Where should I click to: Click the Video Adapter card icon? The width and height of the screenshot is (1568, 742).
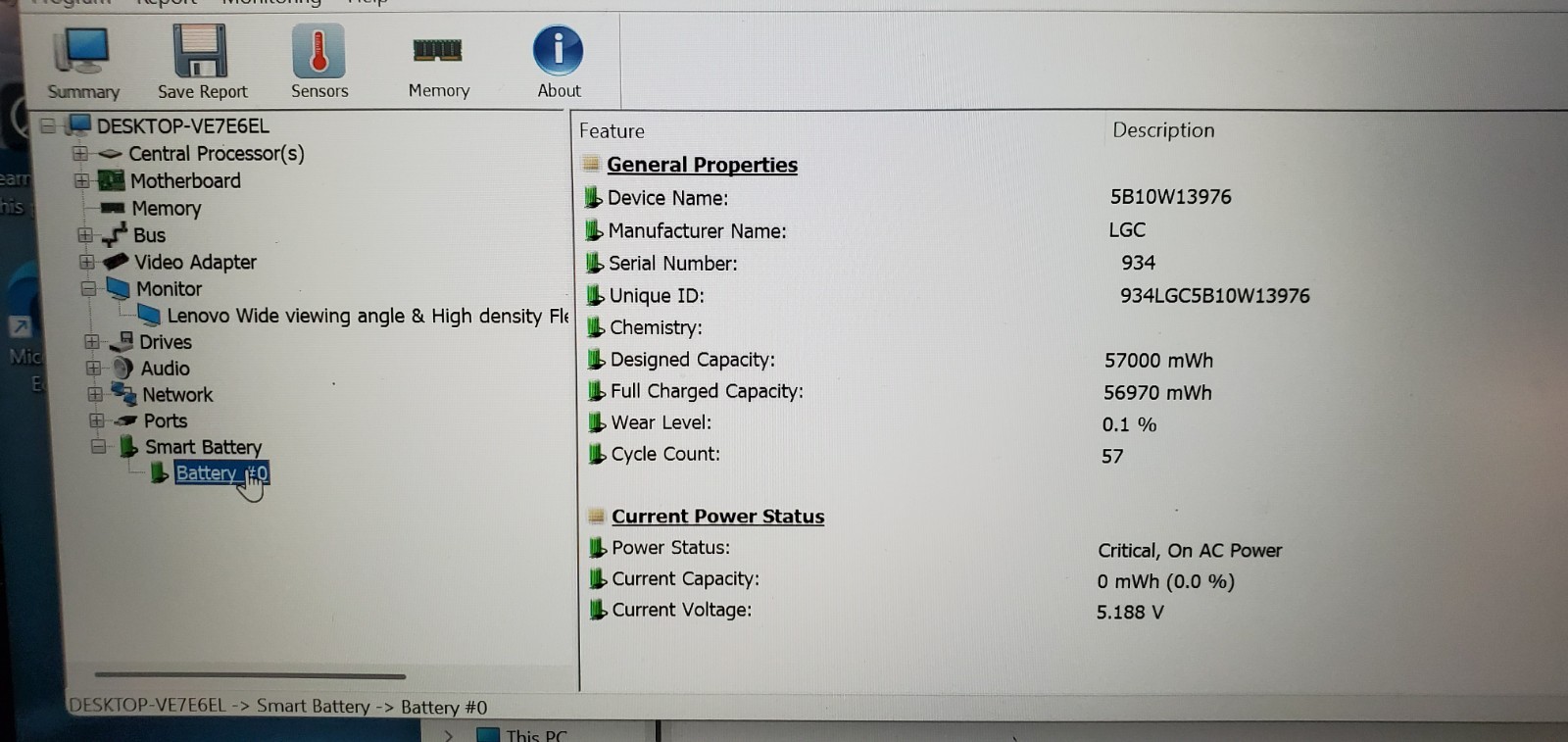[x=117, y=262]
